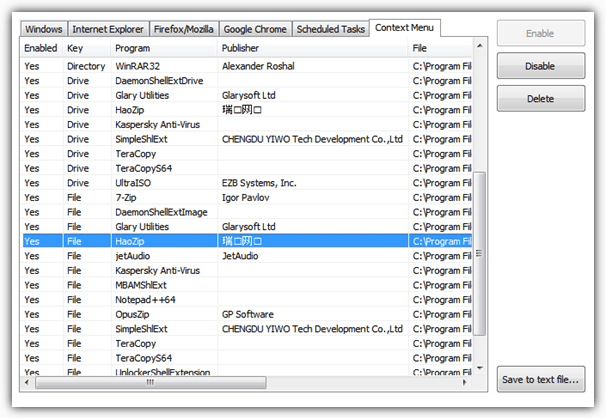Sort by Enabled column header
Viewport: 606px width, 418px height.
pos(41,48)
